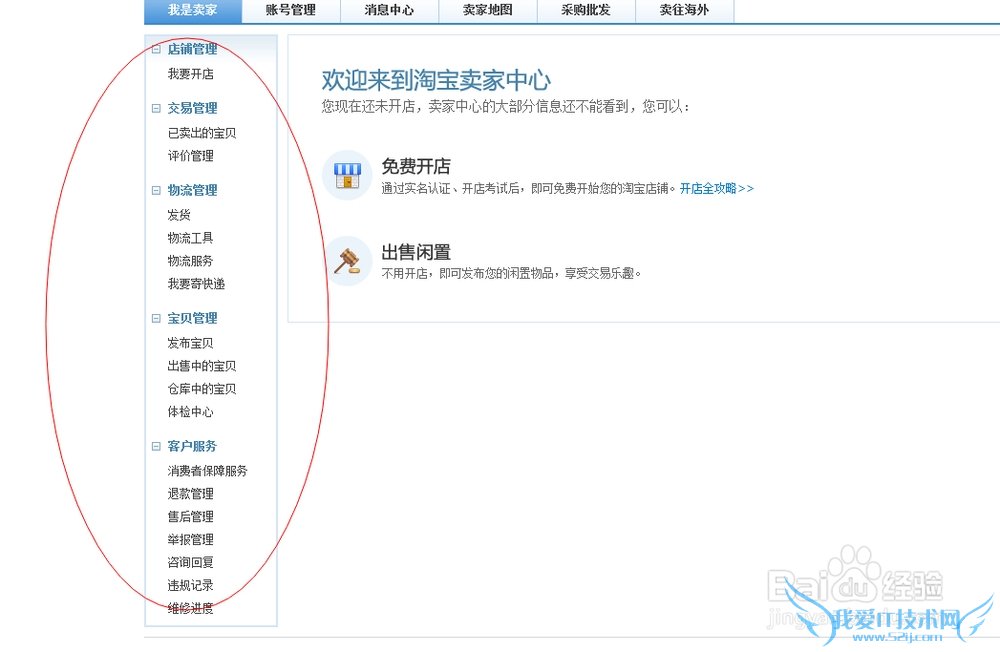The width and height of the screenshot is (1000, 652).
Task: Open 体检中心 link
Action: click(x=191, y=411)
